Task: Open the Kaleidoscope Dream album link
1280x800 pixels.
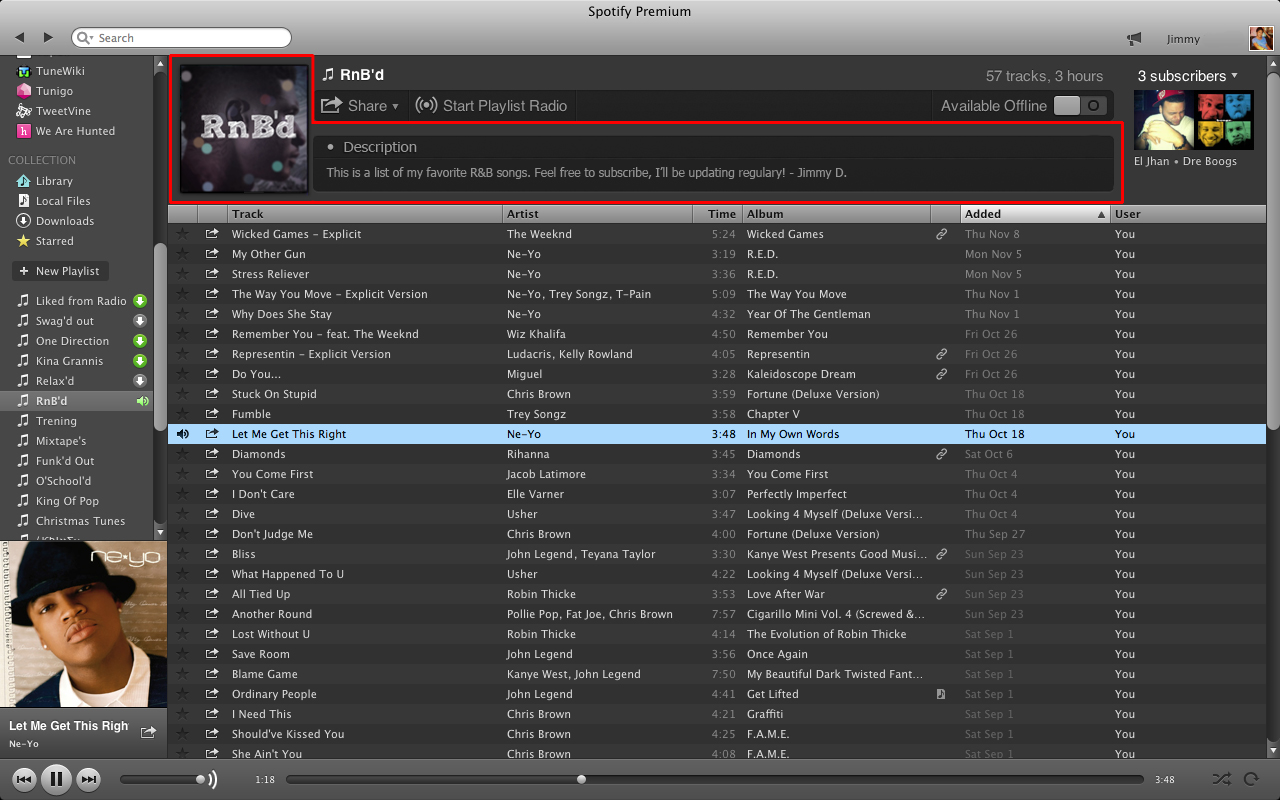Action: click(x=801, y=374)
